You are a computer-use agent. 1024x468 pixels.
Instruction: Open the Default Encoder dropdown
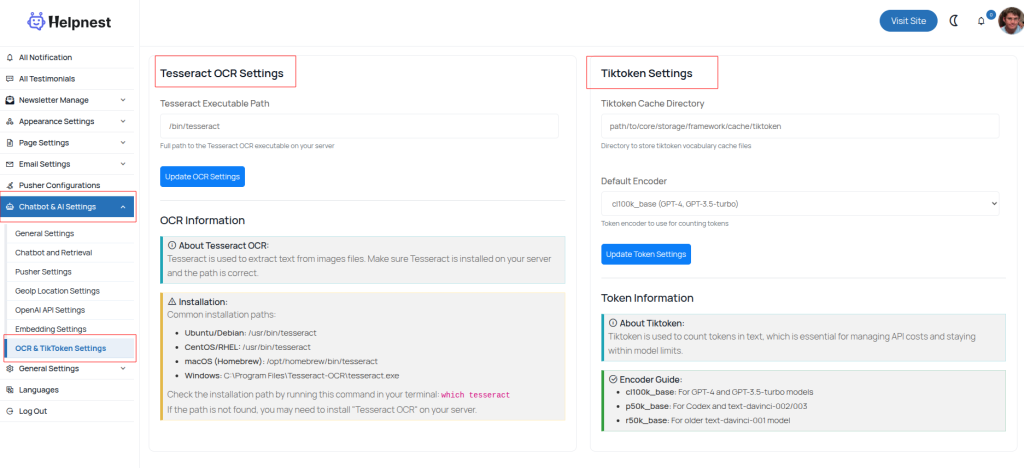click(799, 204)
